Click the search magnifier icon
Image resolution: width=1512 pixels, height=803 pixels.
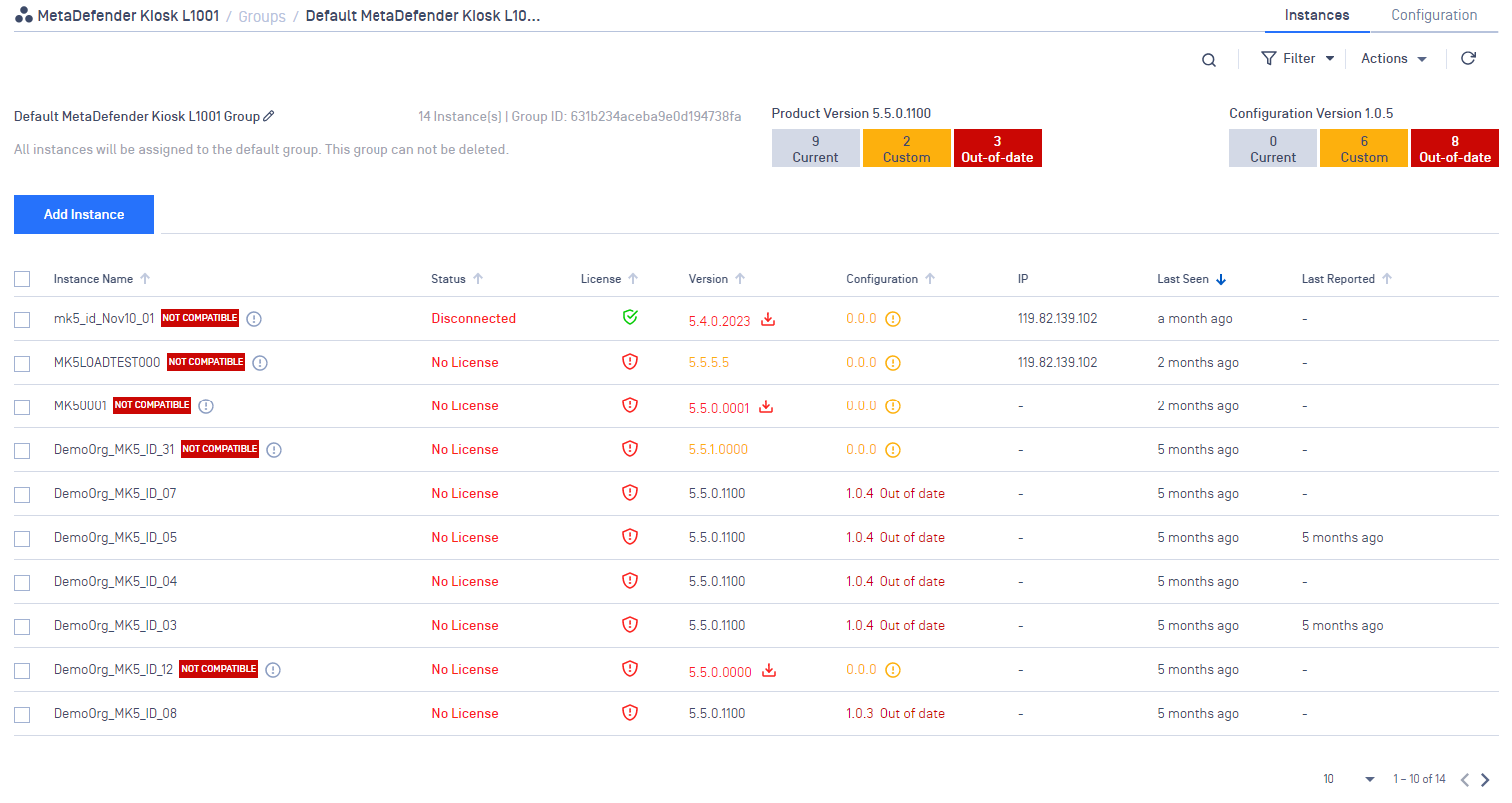(1209, 60)
